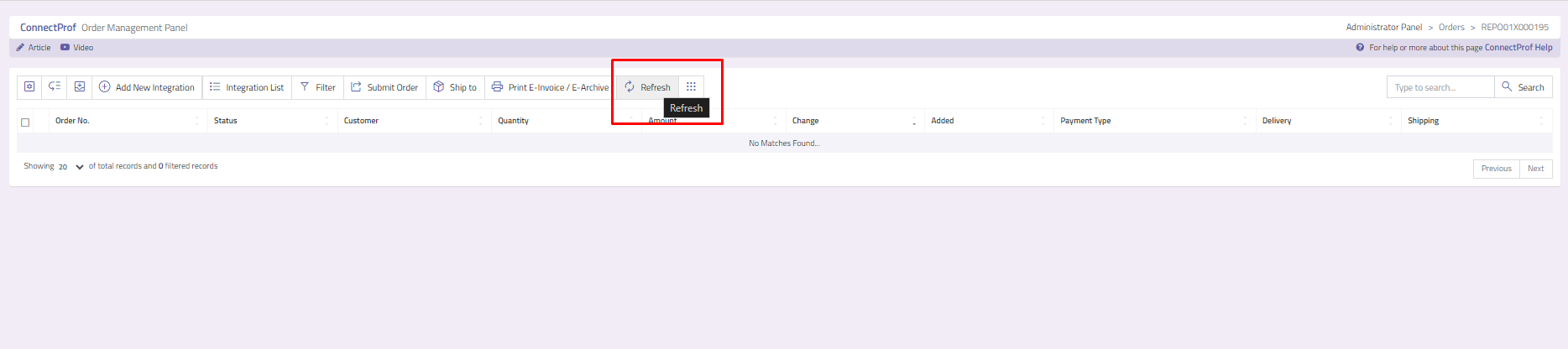Screen dimensions: 1568x349
Task: Click the Type to search input field
Action: pos(1440,87)
